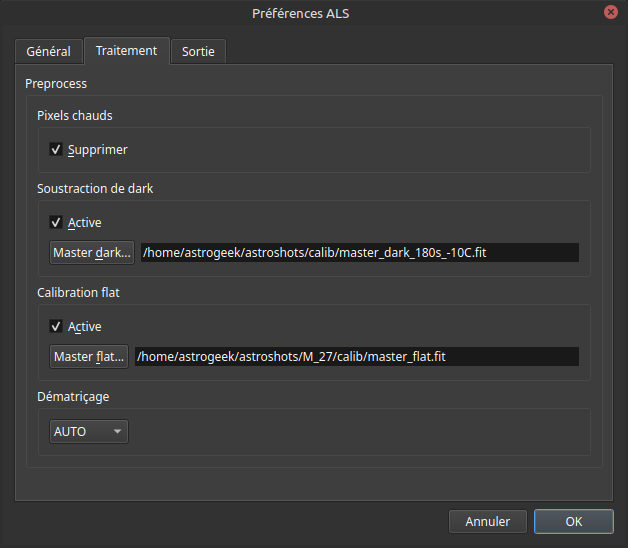The height and width of the screenshot is (548, 628).
Task: Confirm preferences with the OK button
Action: click(x=573, y=522)
